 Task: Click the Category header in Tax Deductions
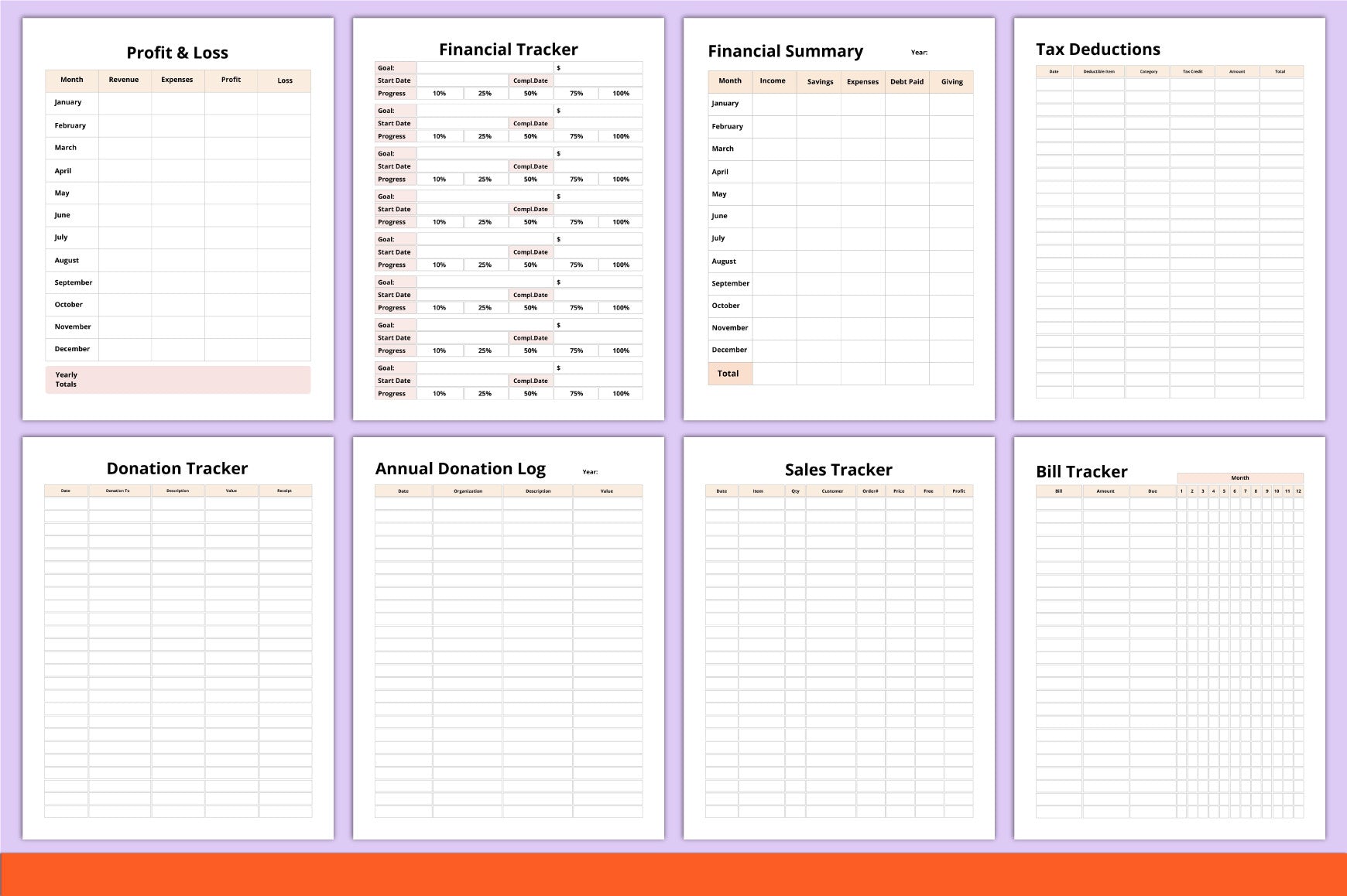[1148, 71]
